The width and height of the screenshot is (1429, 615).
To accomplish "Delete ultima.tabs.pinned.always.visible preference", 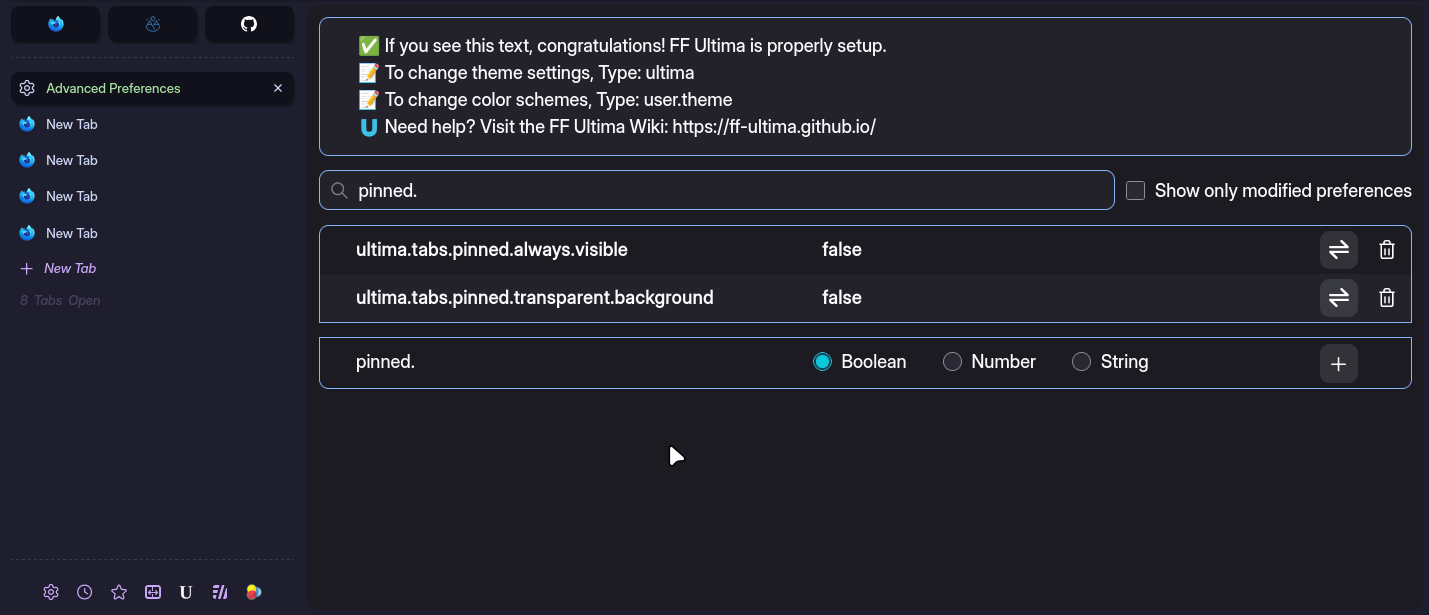I will [x=1387, y=250].
